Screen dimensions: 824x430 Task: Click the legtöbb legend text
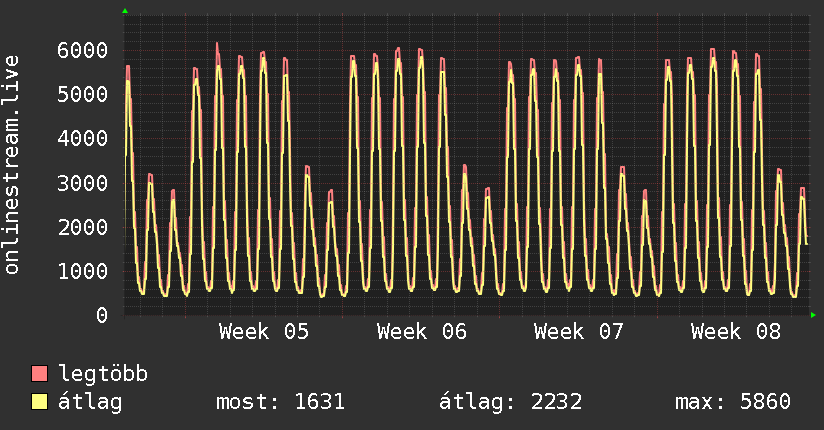(x=104, y=374)
